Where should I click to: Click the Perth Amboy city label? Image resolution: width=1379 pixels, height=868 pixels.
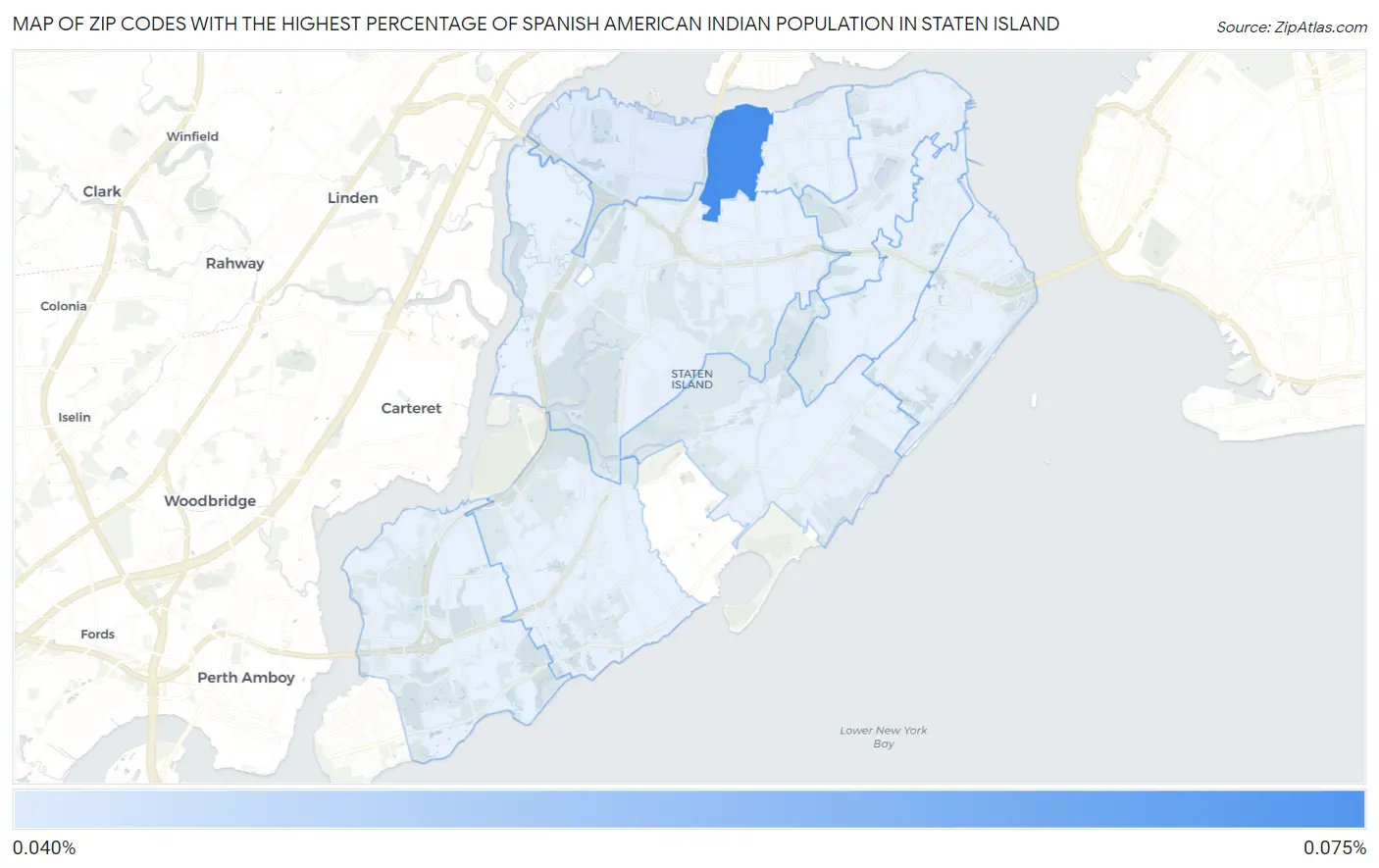point(246,678)
